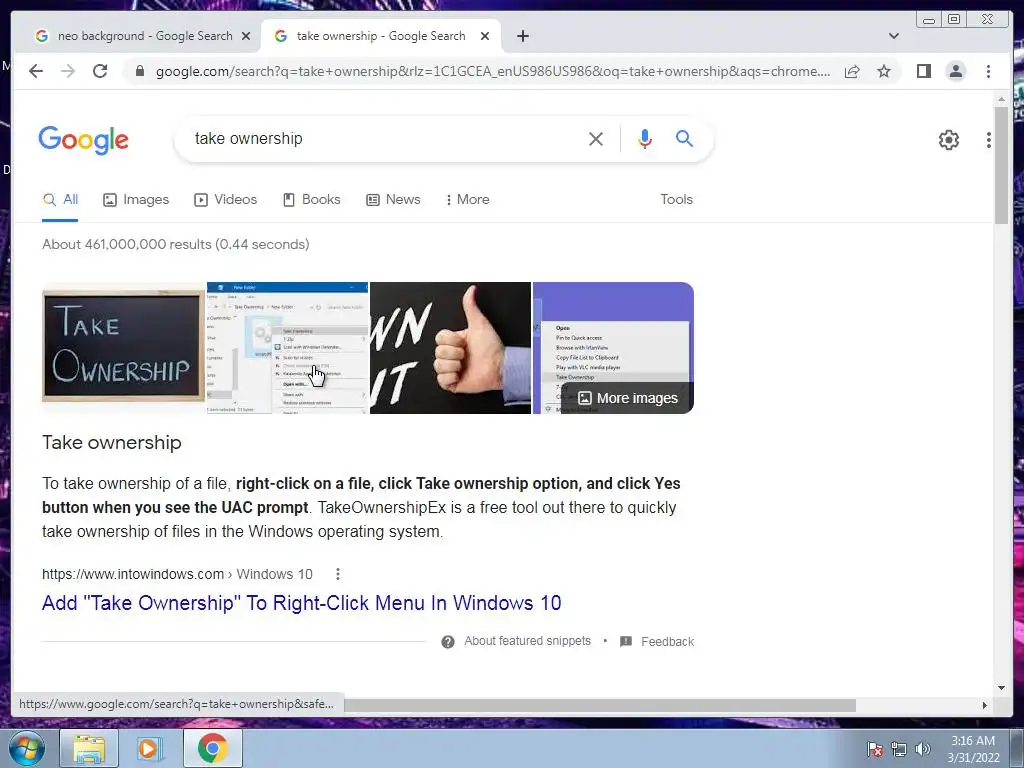This screenshot has height=768, width=1024.
Task: Click the question mark help icon
Action: pyautogui.click(x=447, y=642)
